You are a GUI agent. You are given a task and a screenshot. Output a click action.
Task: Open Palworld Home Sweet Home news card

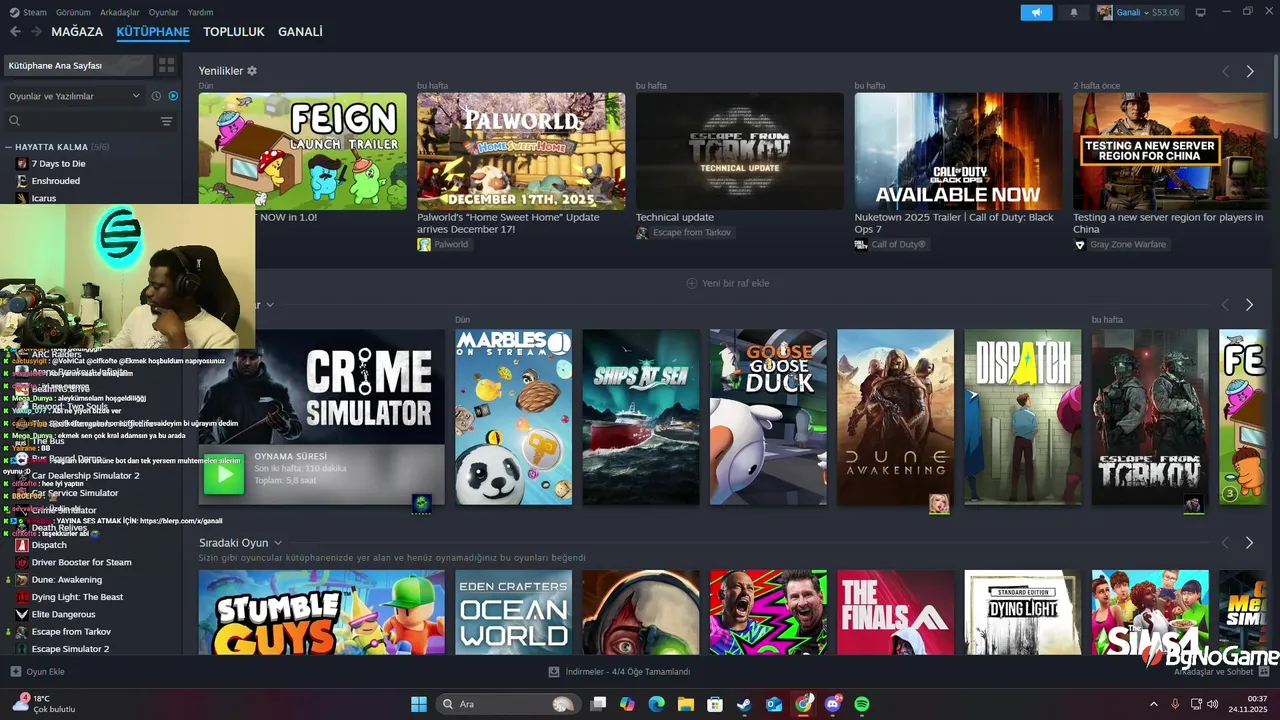click(x=521, y=151)
